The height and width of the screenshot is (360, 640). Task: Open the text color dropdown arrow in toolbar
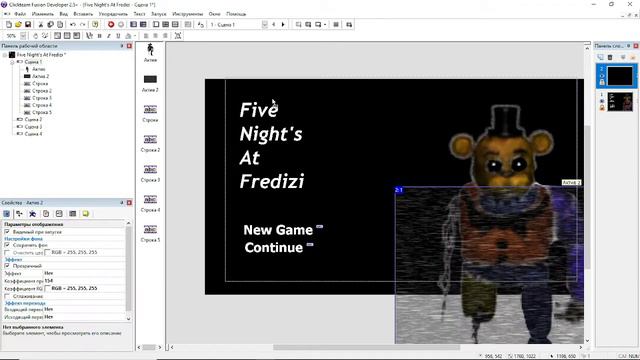135,36
